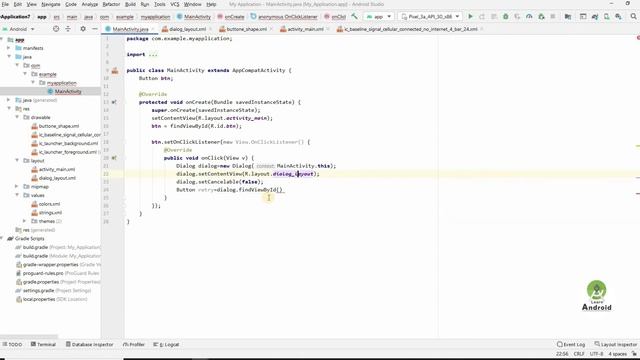Click the run gutter icon beside class MainActivity

coord(115,71)
